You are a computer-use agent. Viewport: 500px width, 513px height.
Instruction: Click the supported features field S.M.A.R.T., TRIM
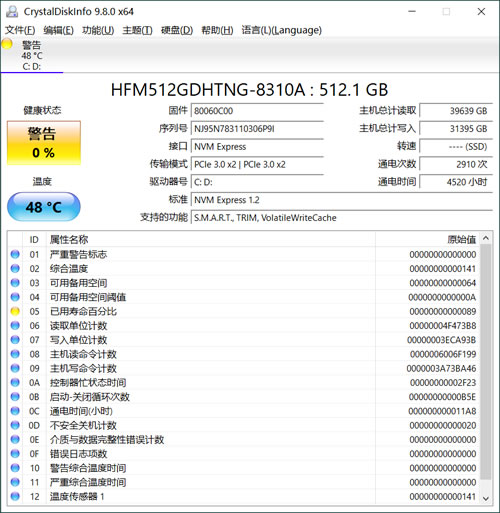click(342, 218)
